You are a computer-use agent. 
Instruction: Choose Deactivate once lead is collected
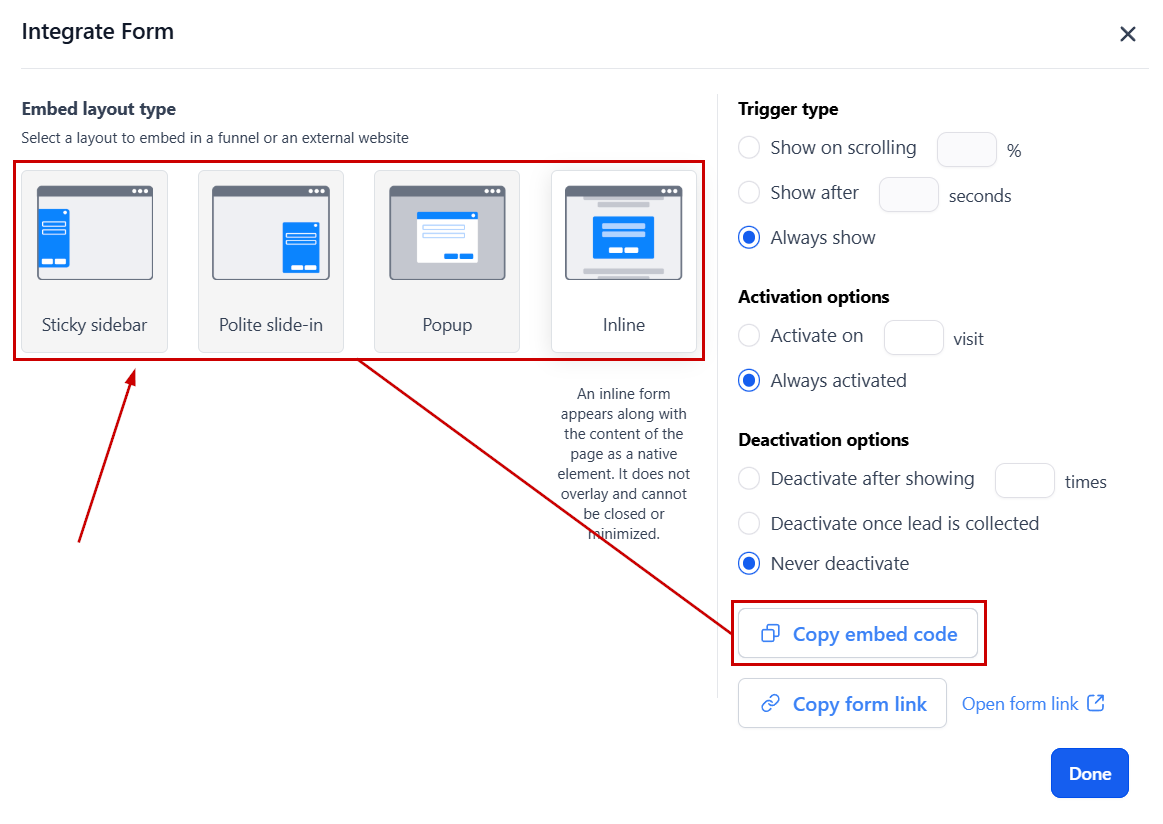749,523
